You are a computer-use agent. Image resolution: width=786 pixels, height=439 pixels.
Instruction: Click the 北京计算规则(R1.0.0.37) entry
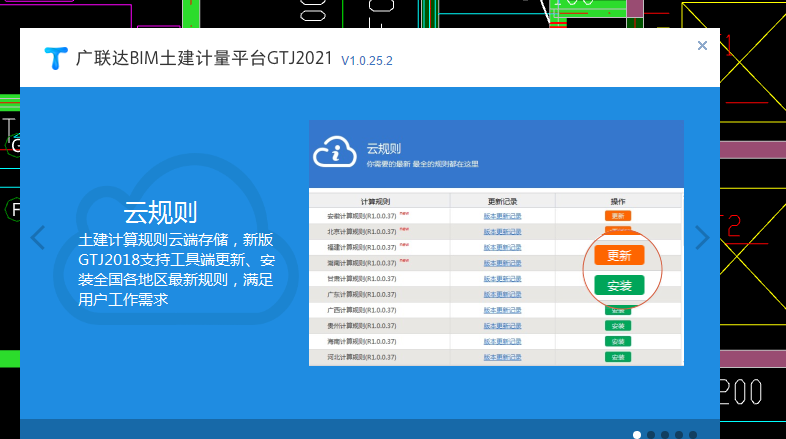point(361,232)
